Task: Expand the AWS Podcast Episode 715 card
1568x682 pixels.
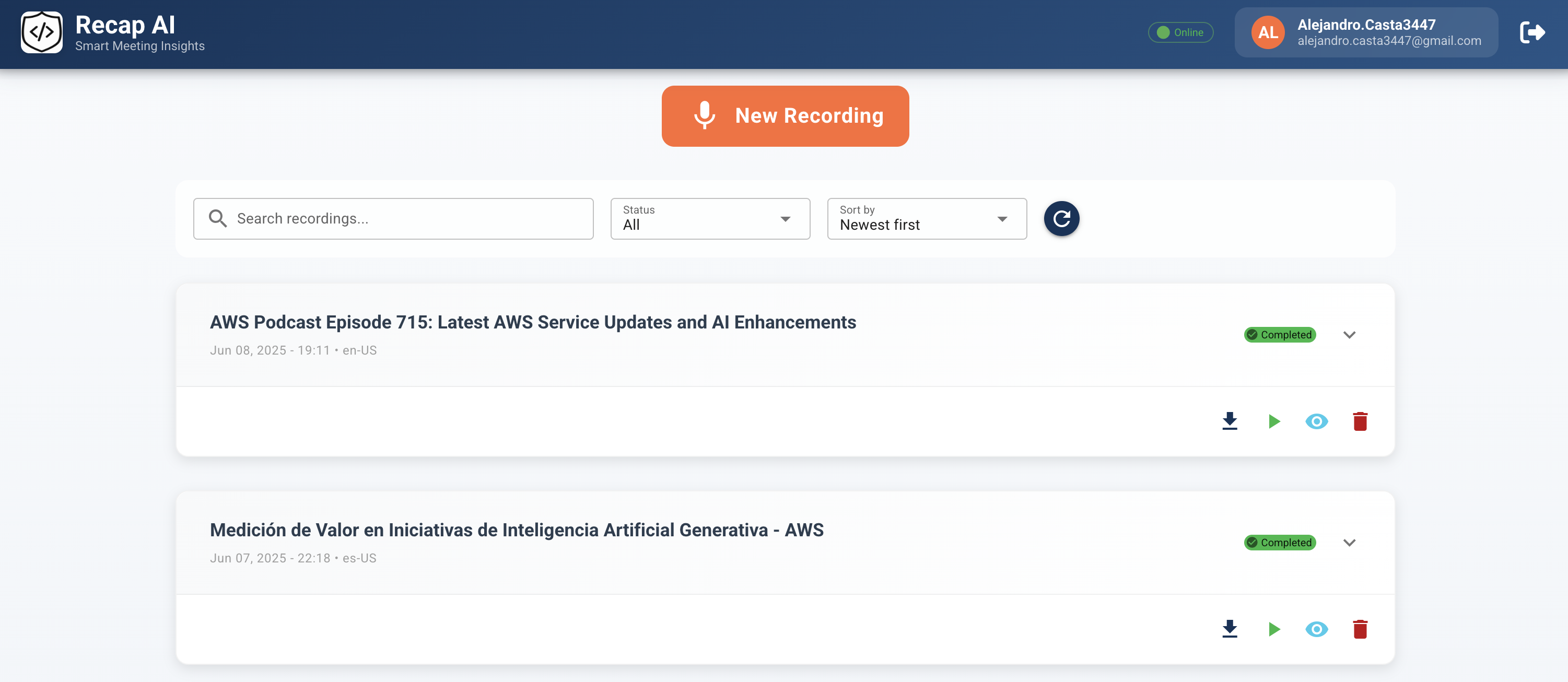Action: [1349, 335]
